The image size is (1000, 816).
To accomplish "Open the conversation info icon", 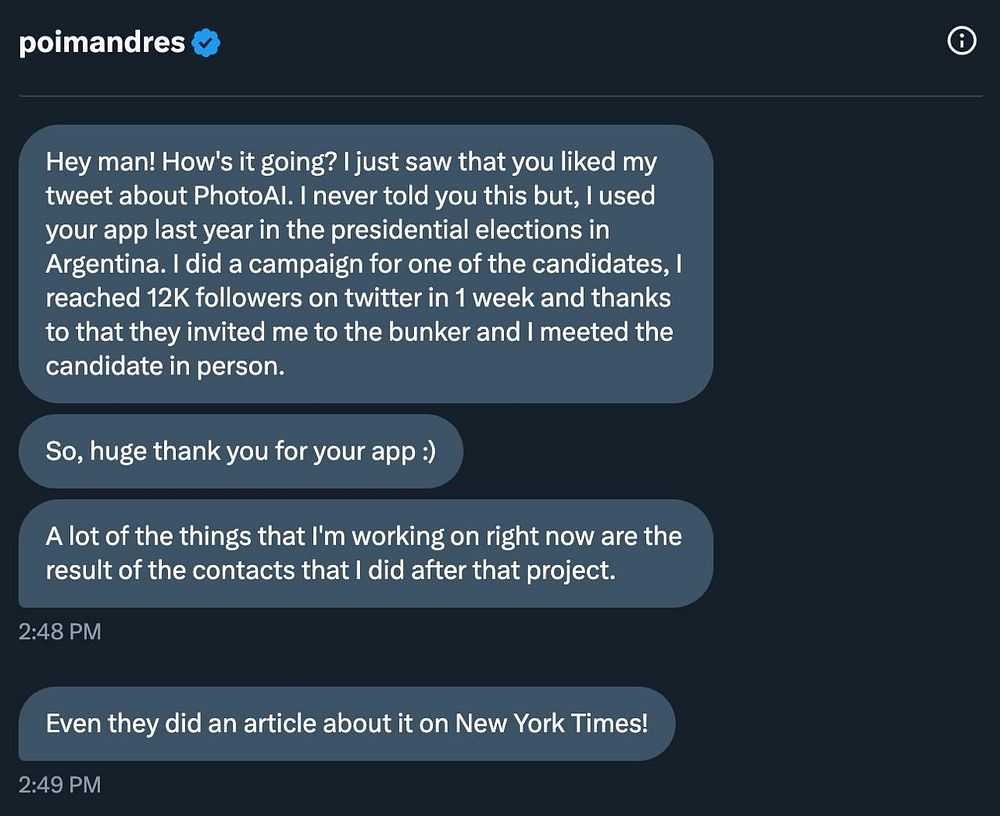I will 961,41.
